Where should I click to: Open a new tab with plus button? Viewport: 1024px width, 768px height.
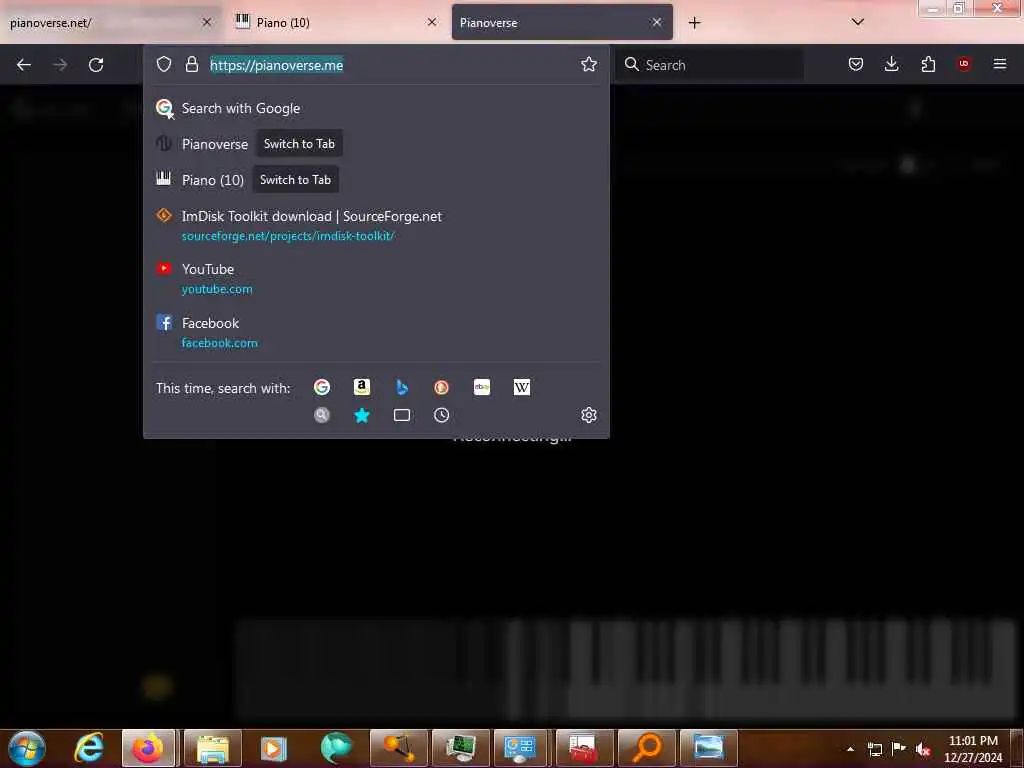694,23
